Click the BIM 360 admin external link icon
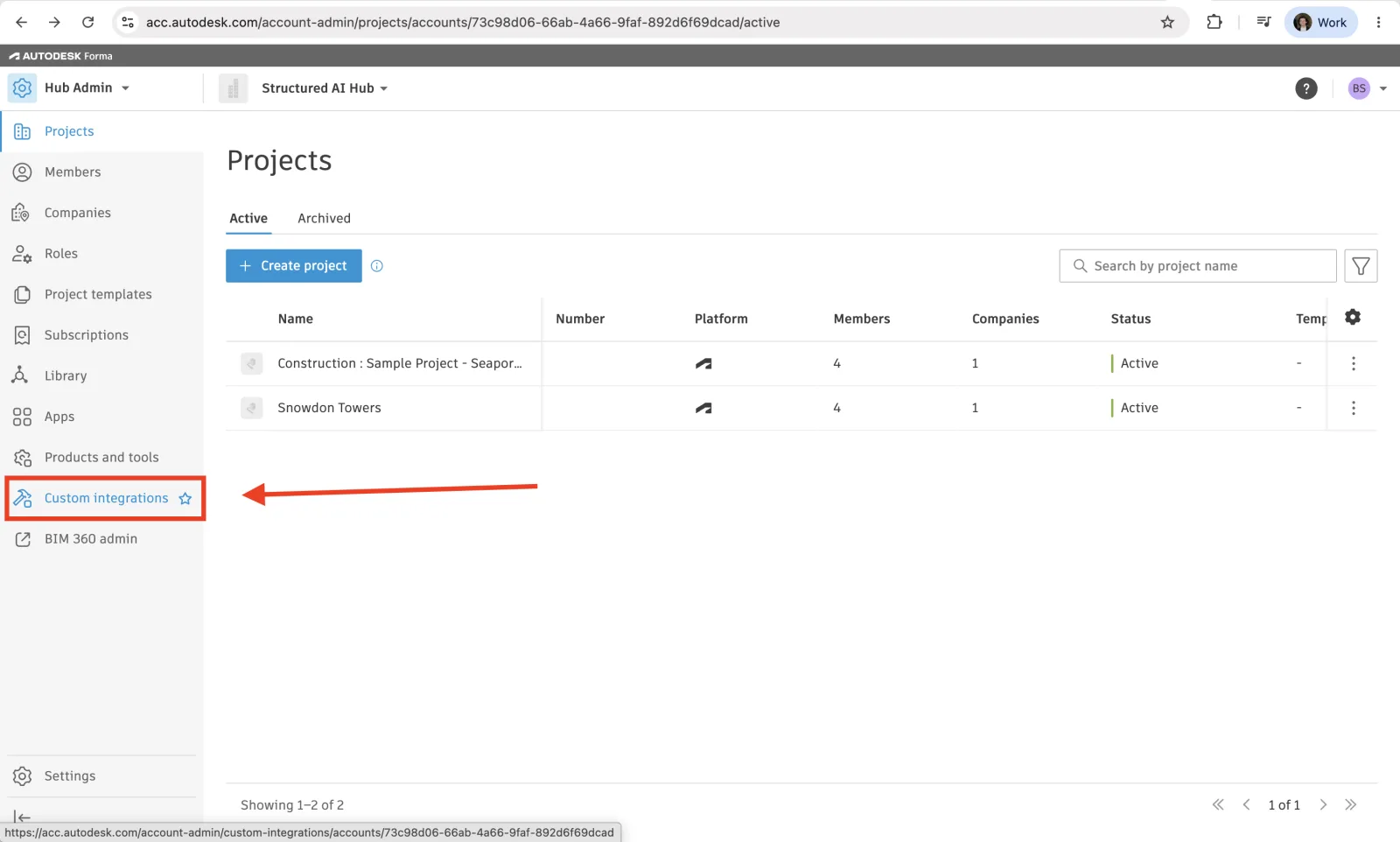The width and height of the screenshot is (1400, 842). [x=22, y=539]
